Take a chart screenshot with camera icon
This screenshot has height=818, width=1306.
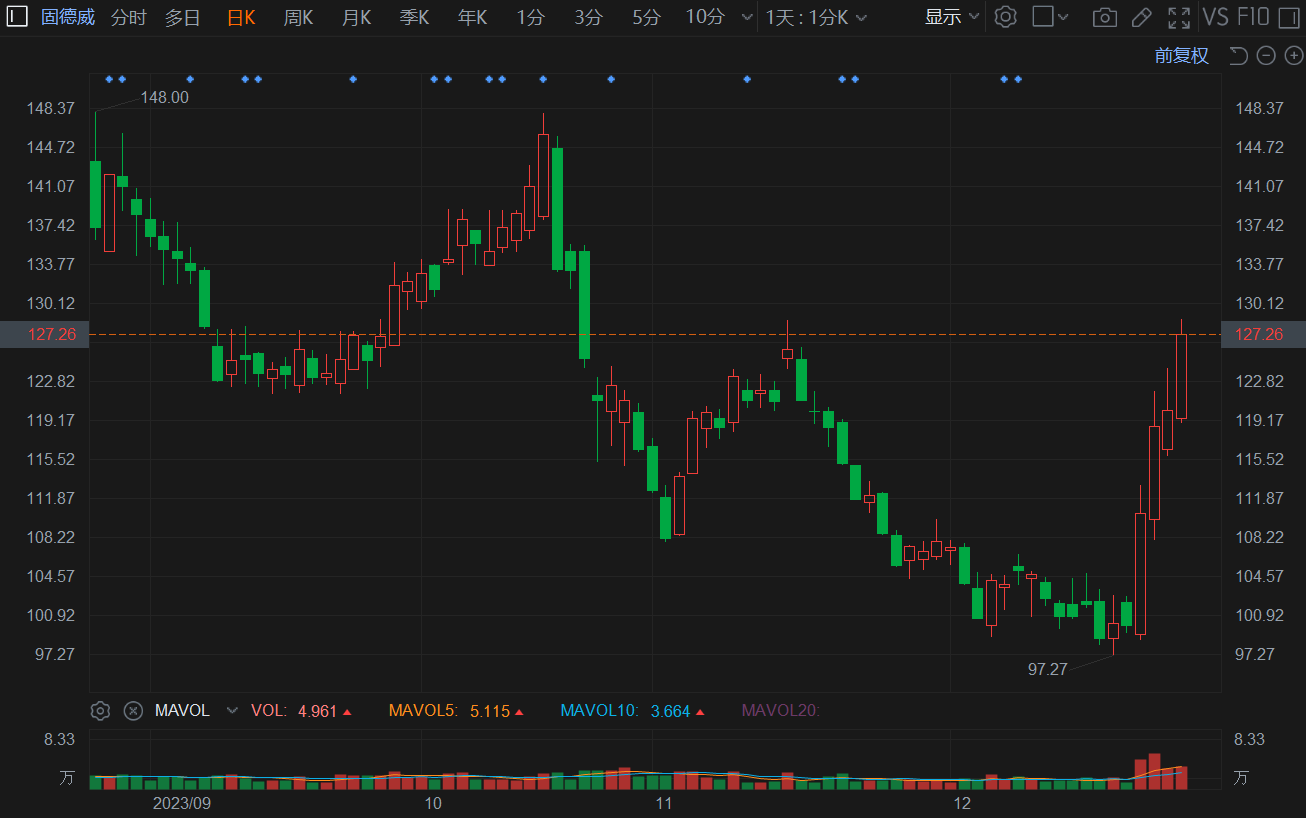(1104, 17)
